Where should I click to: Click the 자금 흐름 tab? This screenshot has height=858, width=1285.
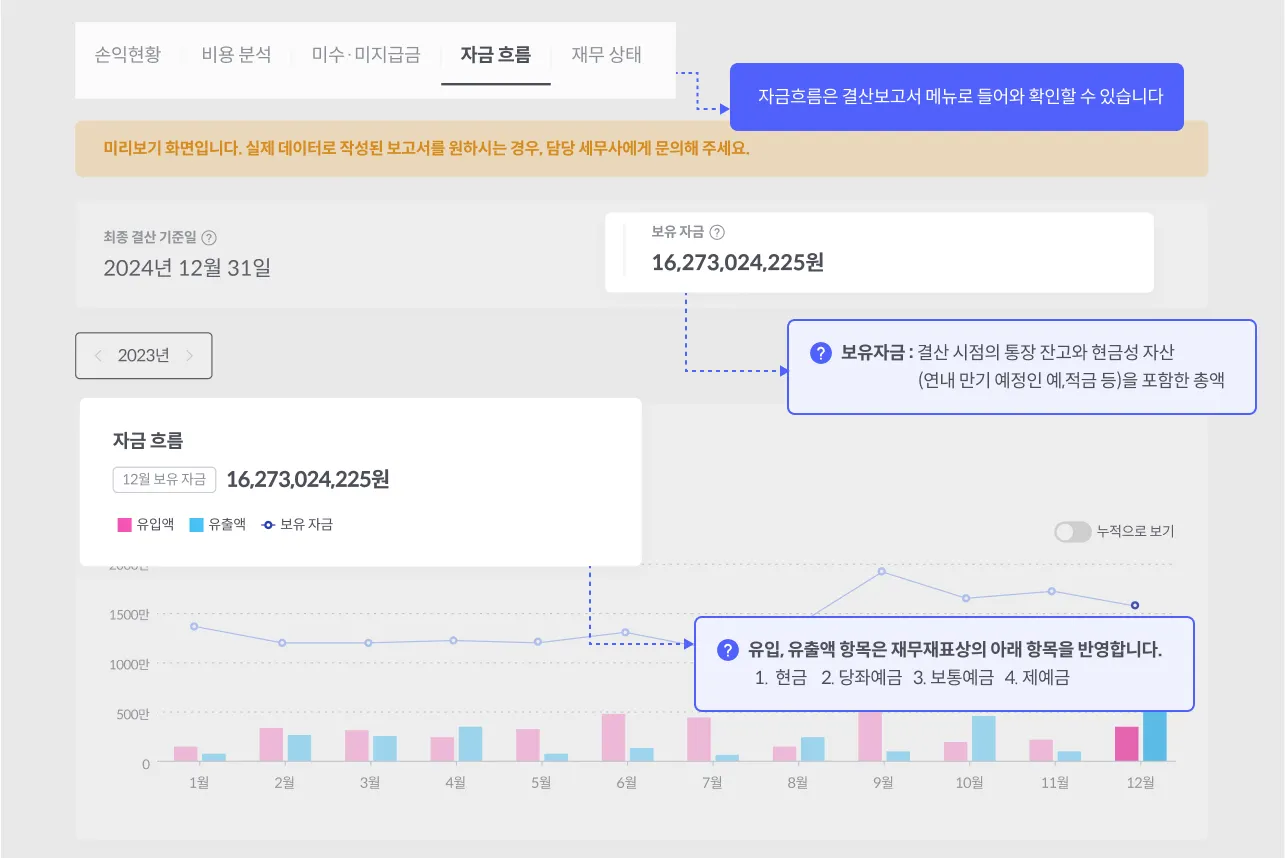(496, 55)
